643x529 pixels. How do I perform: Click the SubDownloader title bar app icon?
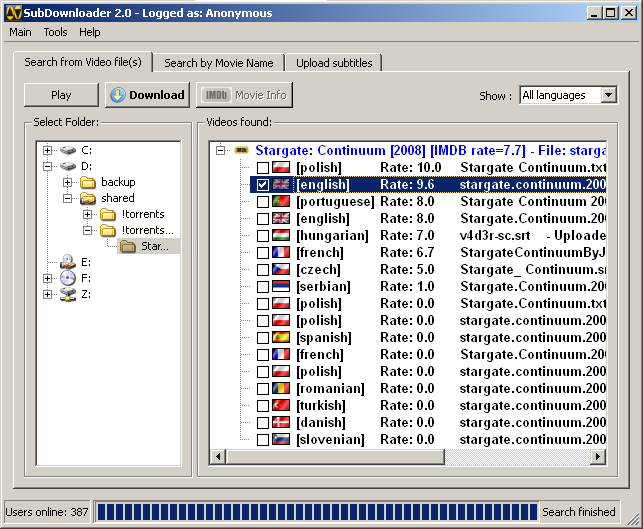[14, 13]
